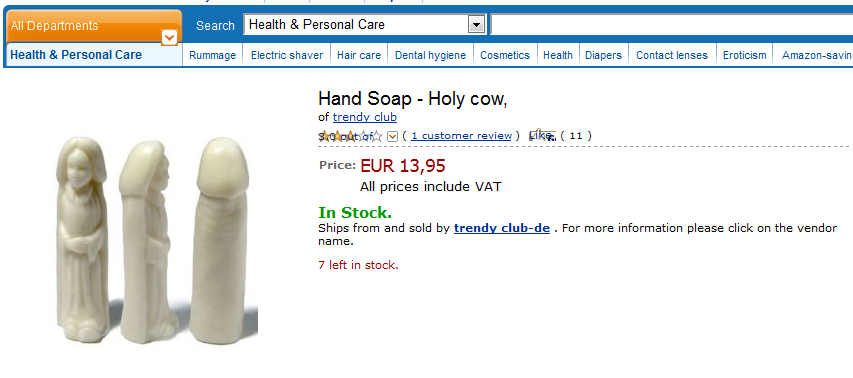Viewport: 853px width, 378px height.
Task: Click into the search text field
Action: click(671, 24)
